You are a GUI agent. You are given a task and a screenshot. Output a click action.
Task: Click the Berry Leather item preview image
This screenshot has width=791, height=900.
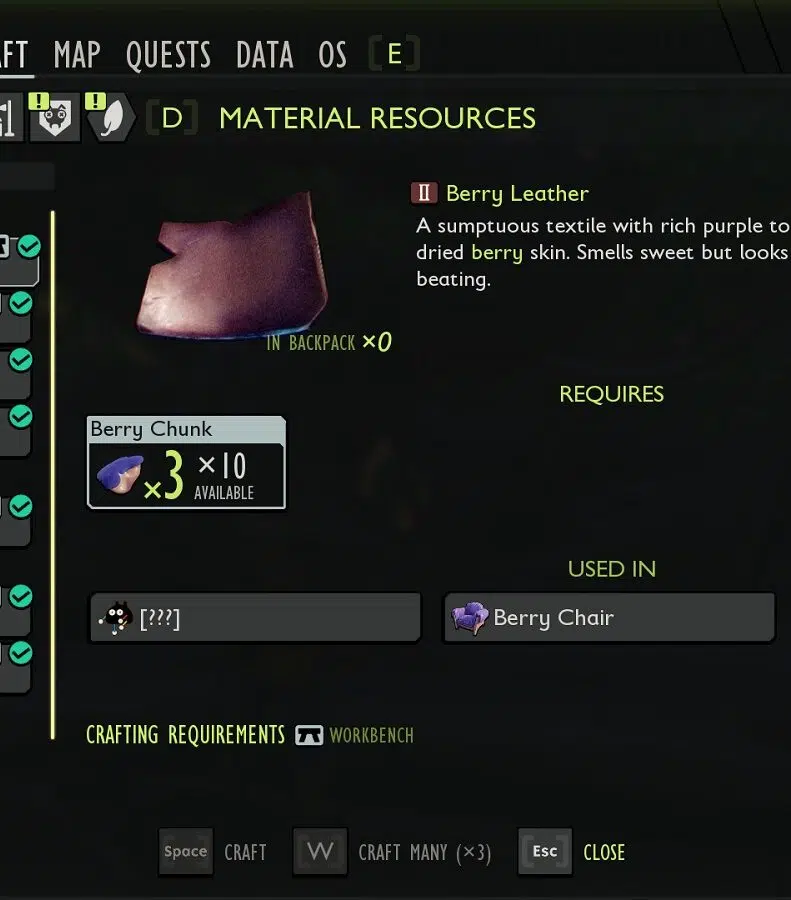coord(234,265)
